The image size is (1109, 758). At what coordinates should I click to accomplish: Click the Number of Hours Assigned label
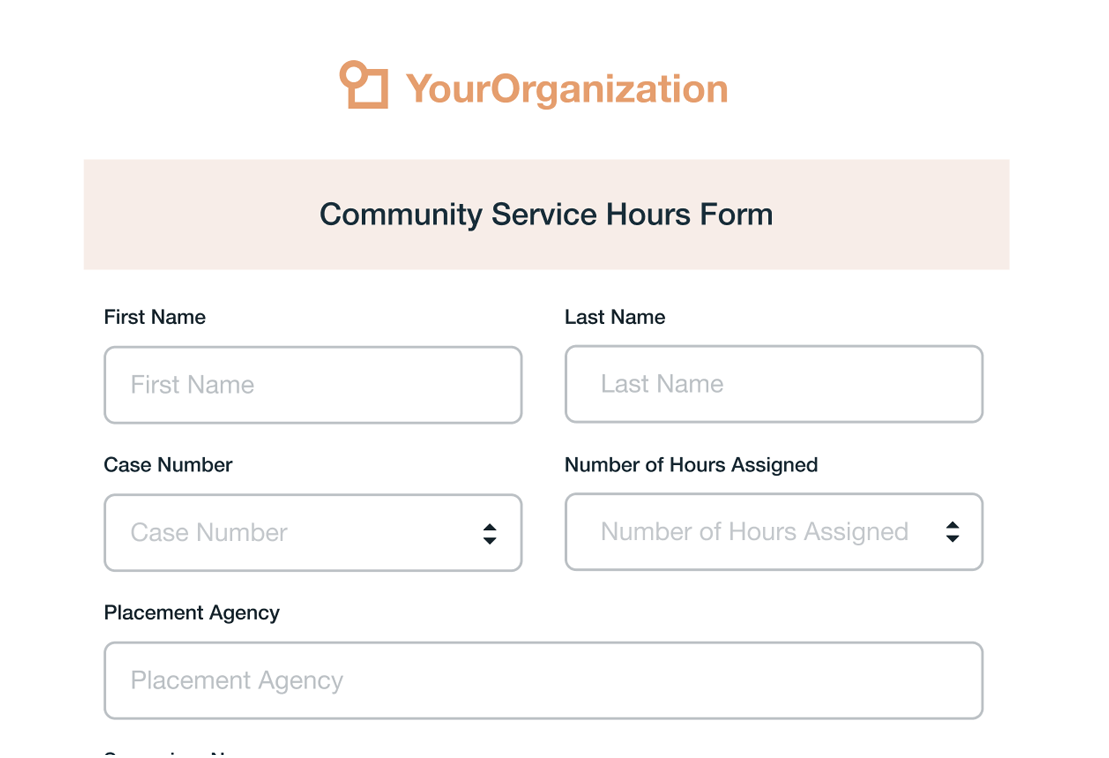point(691,465)
